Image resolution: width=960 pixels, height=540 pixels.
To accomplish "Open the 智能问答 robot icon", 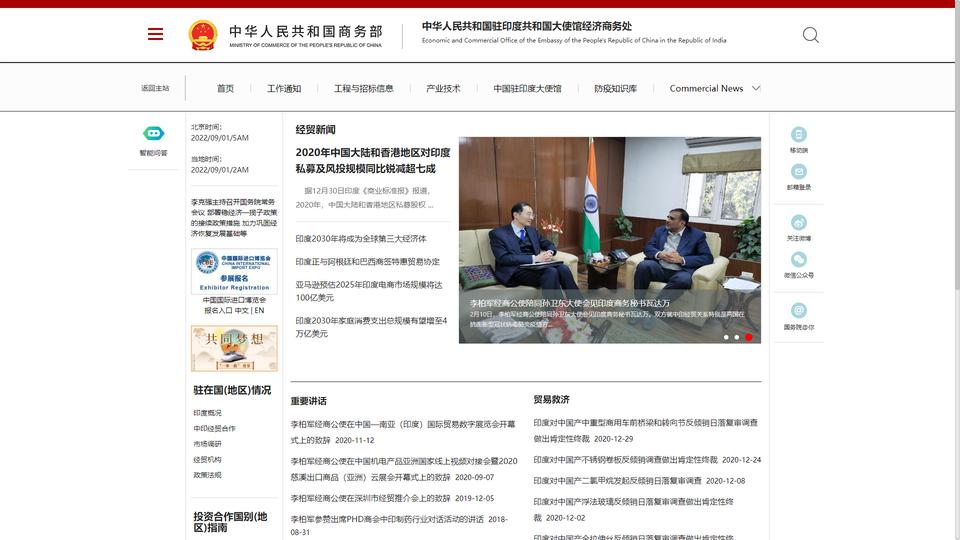I will [153, 133].
